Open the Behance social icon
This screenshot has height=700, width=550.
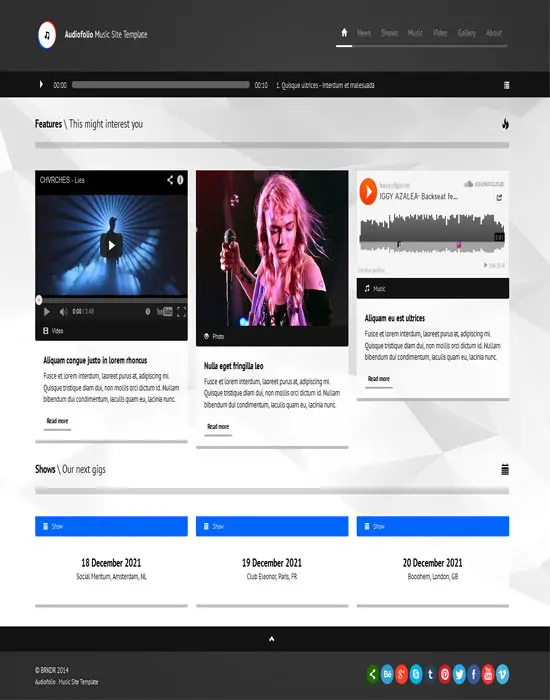(387, 674)
